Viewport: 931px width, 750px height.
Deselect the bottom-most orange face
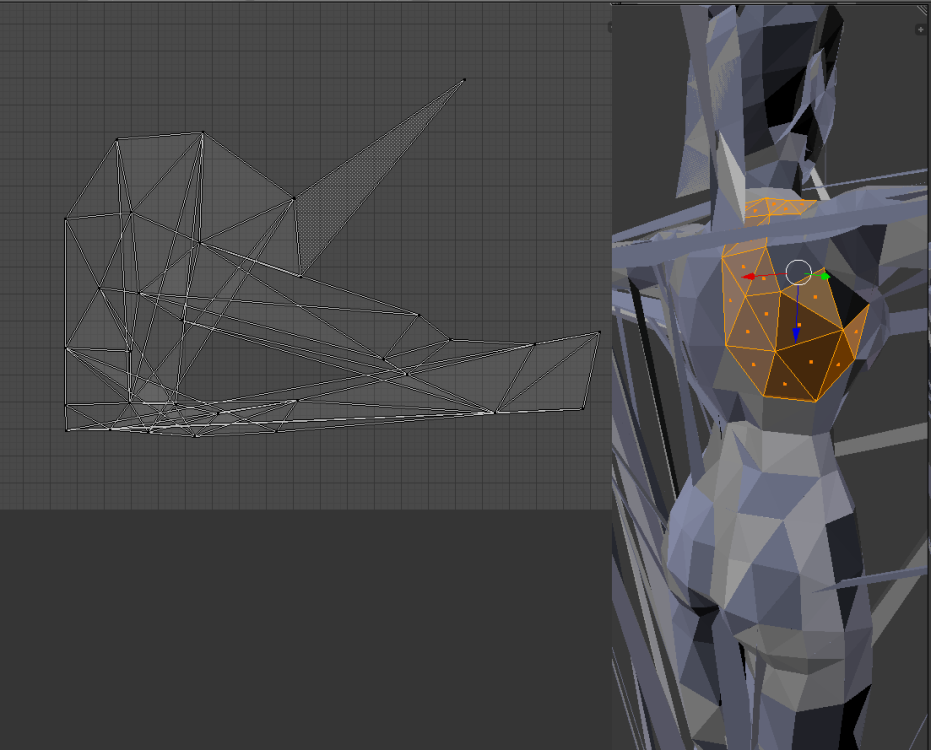tap(785, 383)
